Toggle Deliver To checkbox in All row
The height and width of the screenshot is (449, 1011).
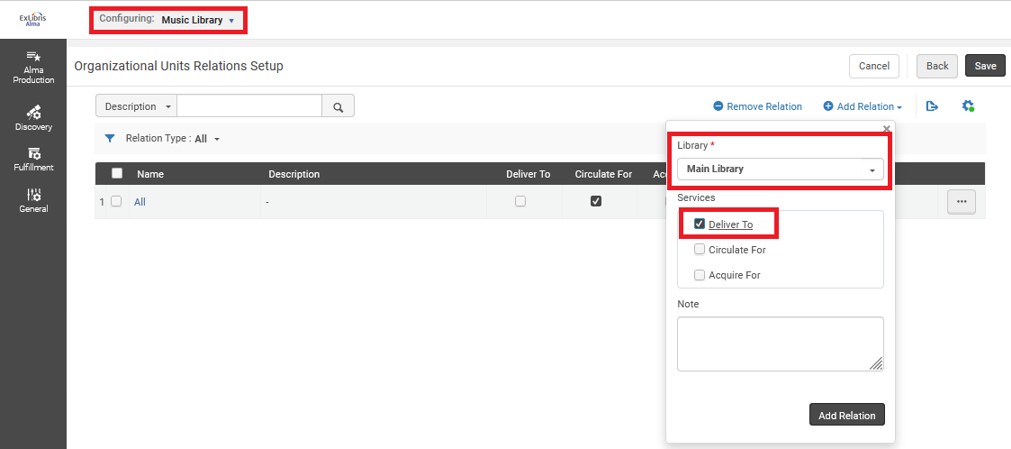520,201
